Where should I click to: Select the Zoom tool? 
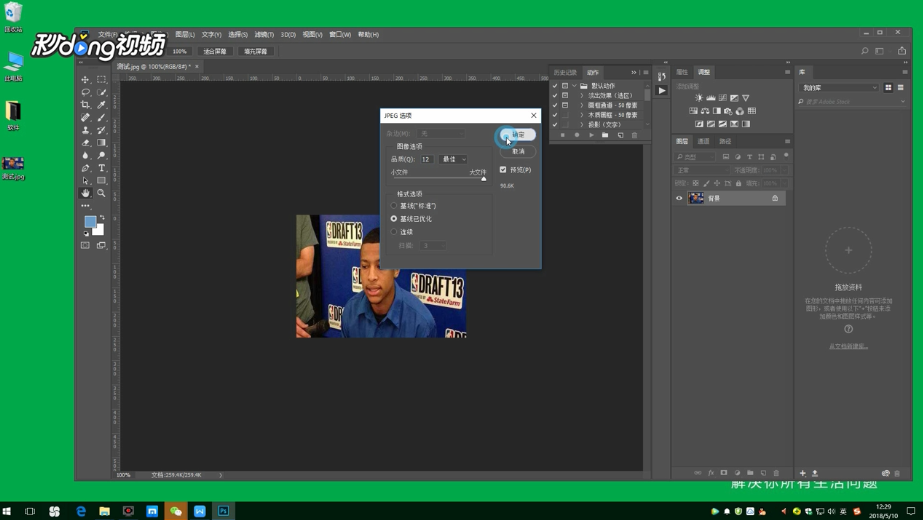click(101, 193)
